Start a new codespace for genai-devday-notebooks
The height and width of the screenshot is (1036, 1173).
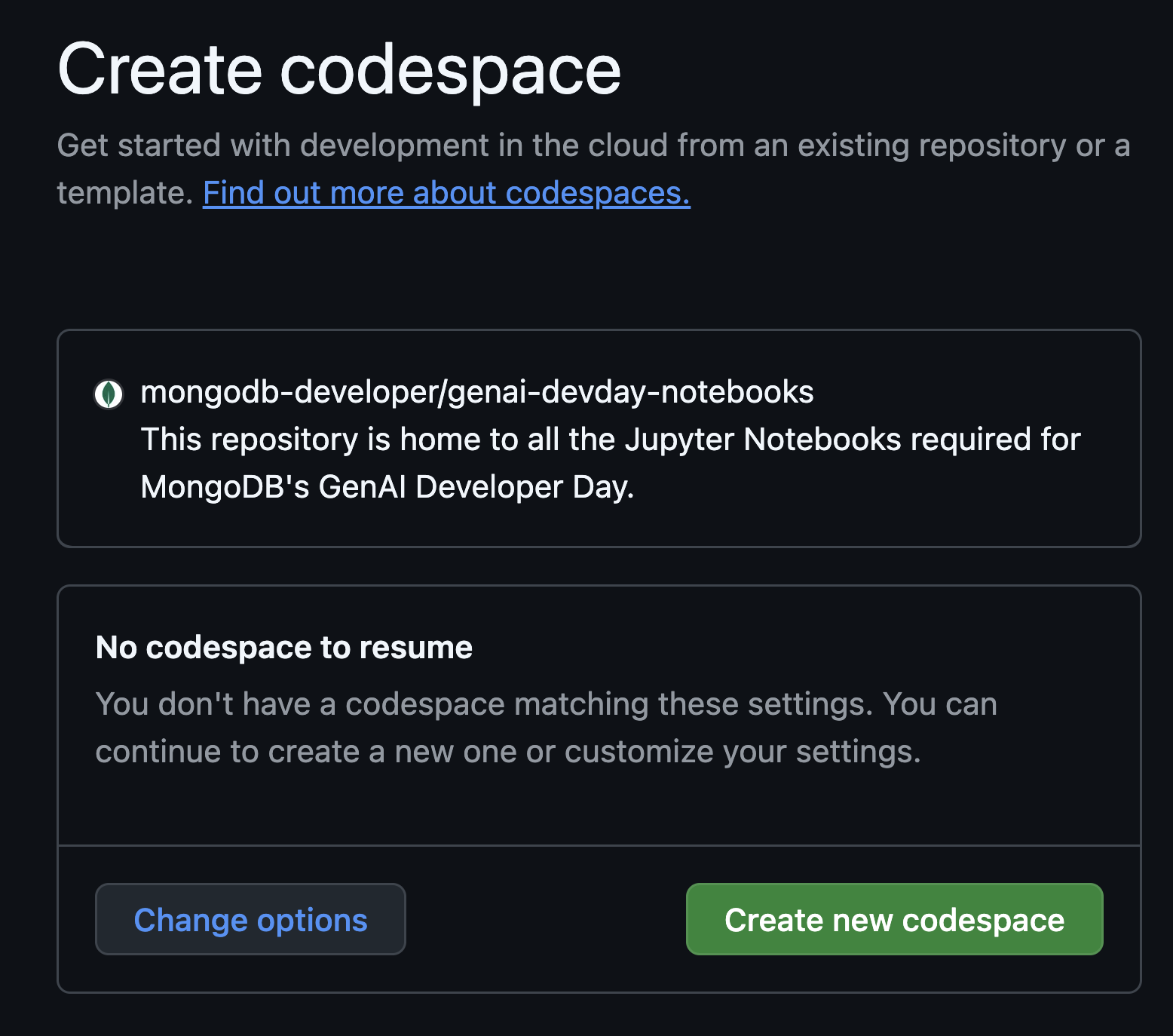click(894, 919)
